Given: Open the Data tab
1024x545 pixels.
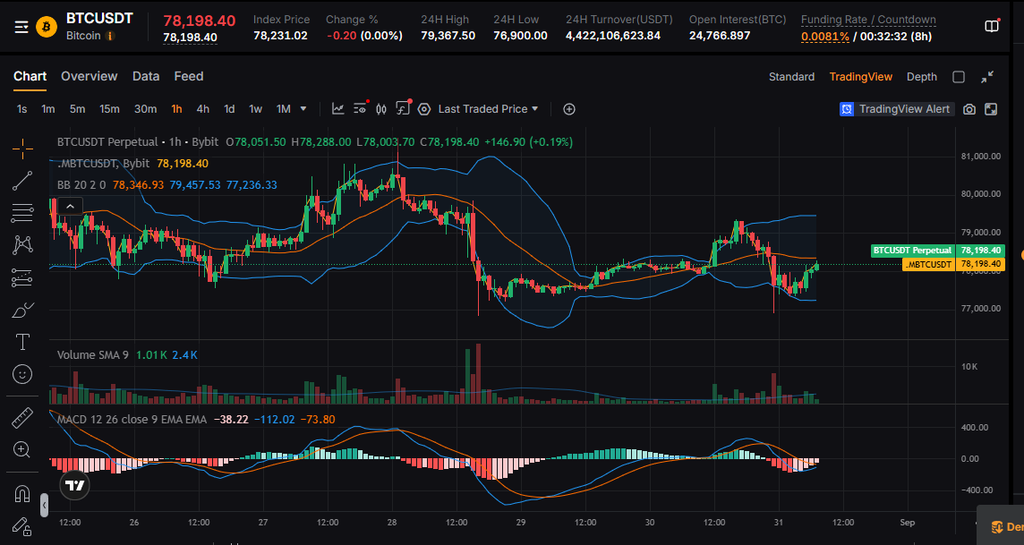Looking at the screenshot, I should (146, 76).
